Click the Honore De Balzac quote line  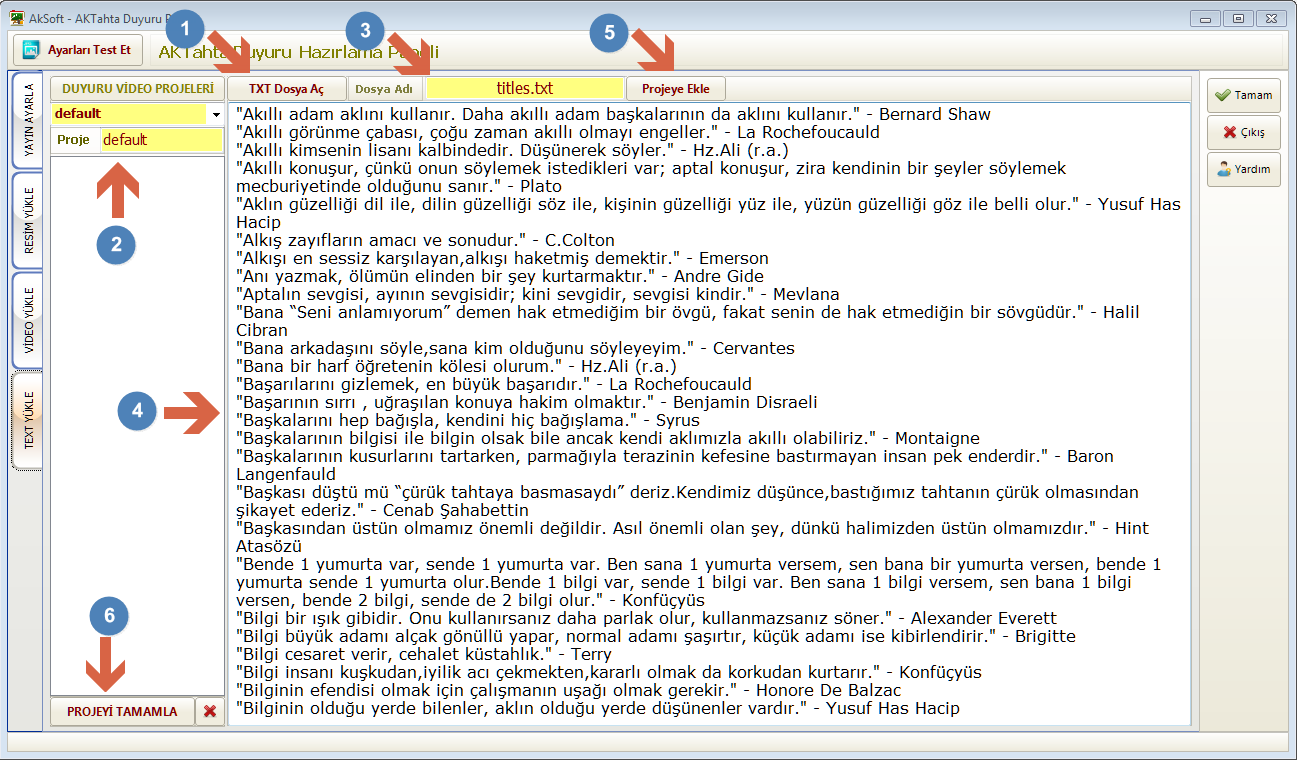click(x=568, y=690)
